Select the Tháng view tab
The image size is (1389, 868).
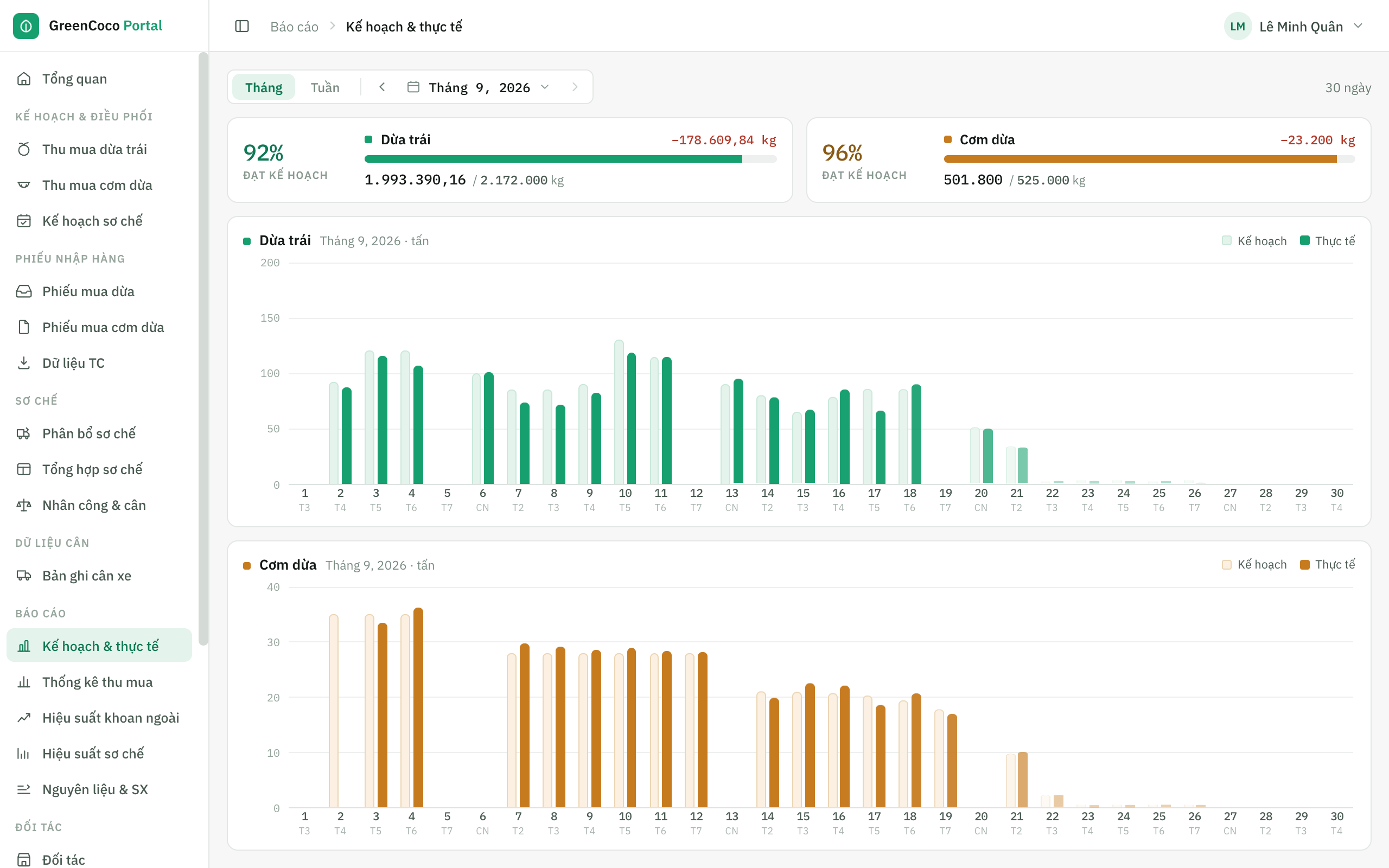click(x=264, y=87)
